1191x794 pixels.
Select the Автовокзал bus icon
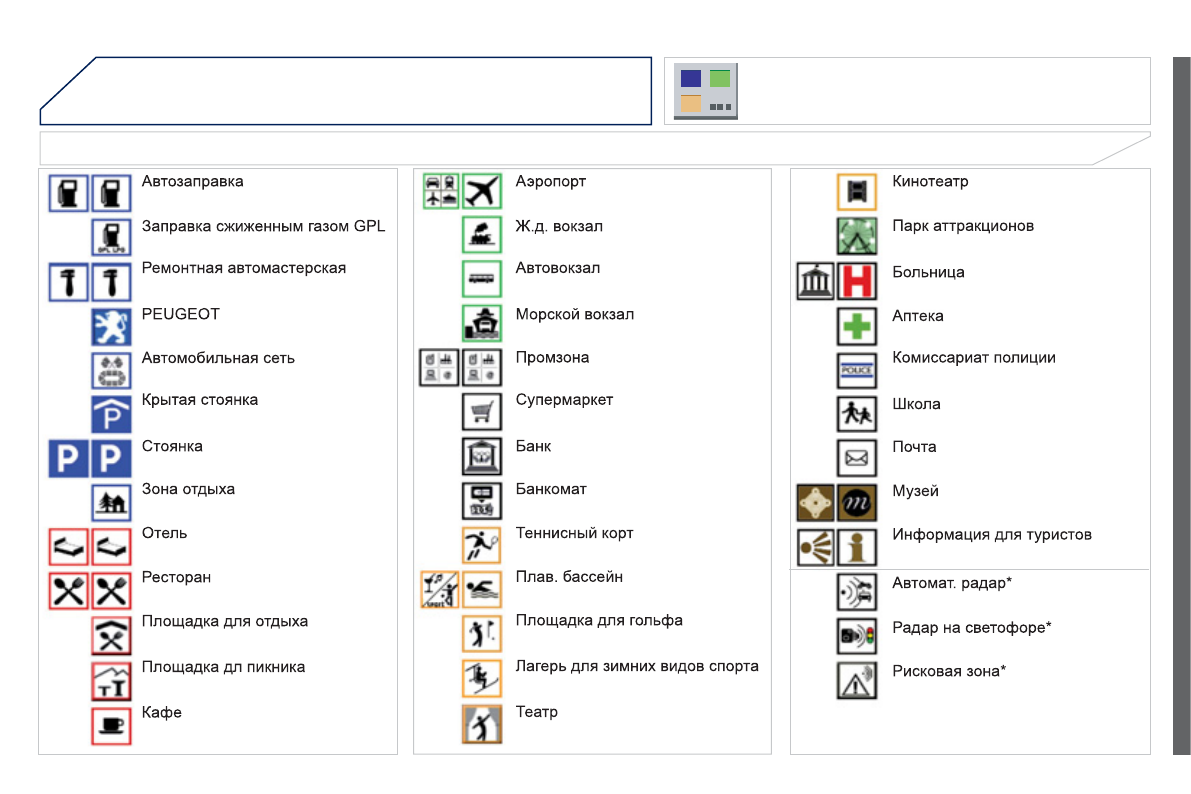(x=482, y=279)
